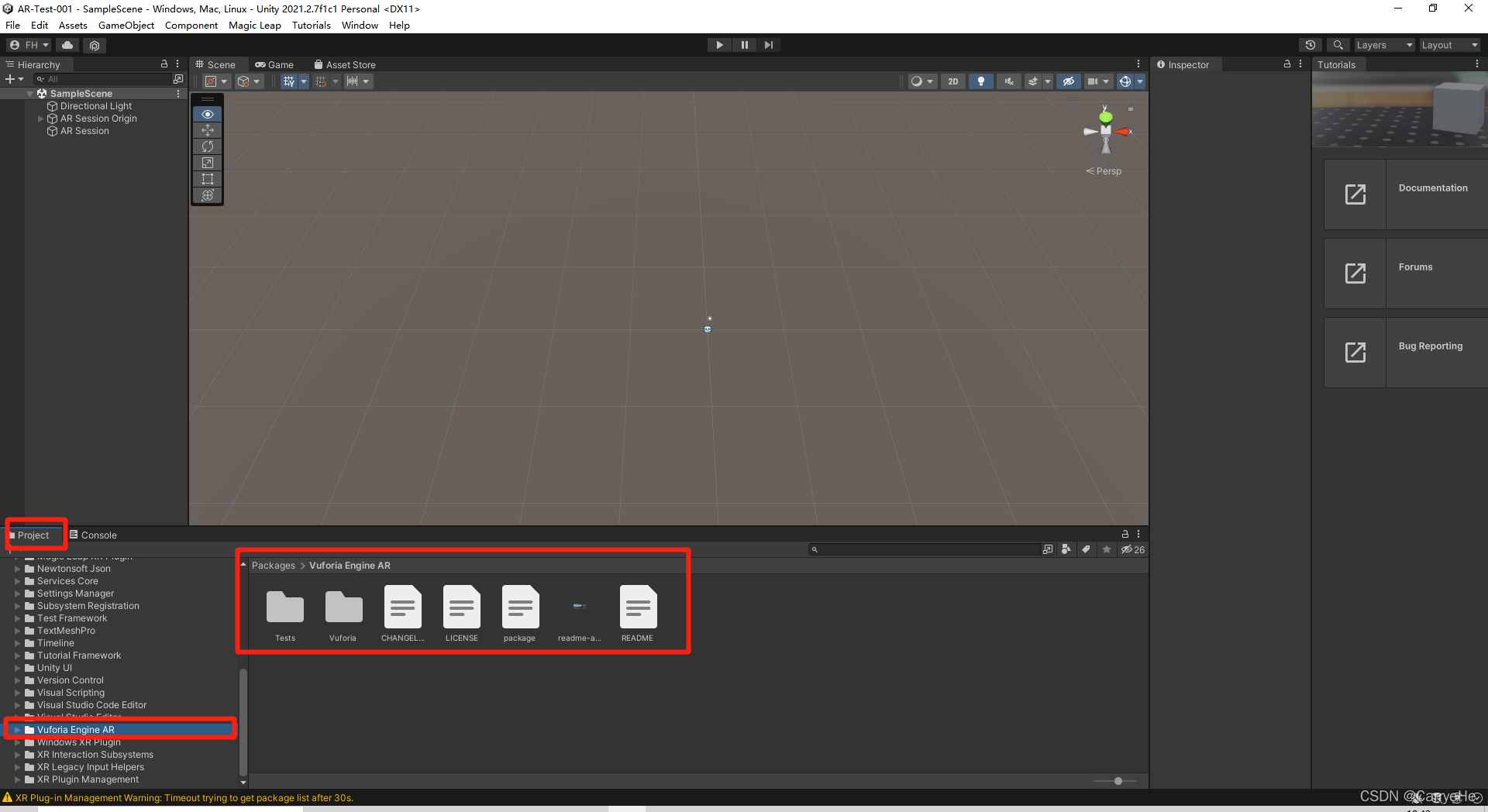Expand Vuforia Engine AR folder tree
This screenshot has width=1488, height=812.
(x=17, y=730)
